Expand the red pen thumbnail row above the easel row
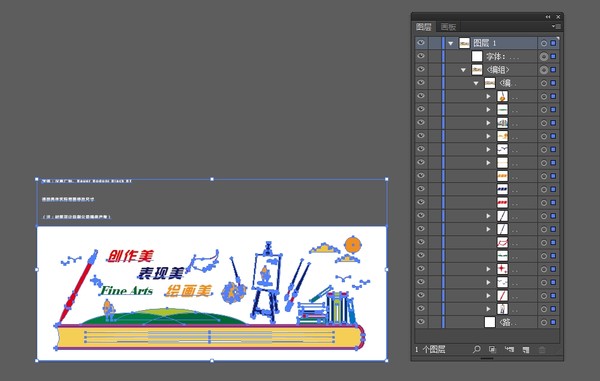The image size is (600, 381). [488, 296]
